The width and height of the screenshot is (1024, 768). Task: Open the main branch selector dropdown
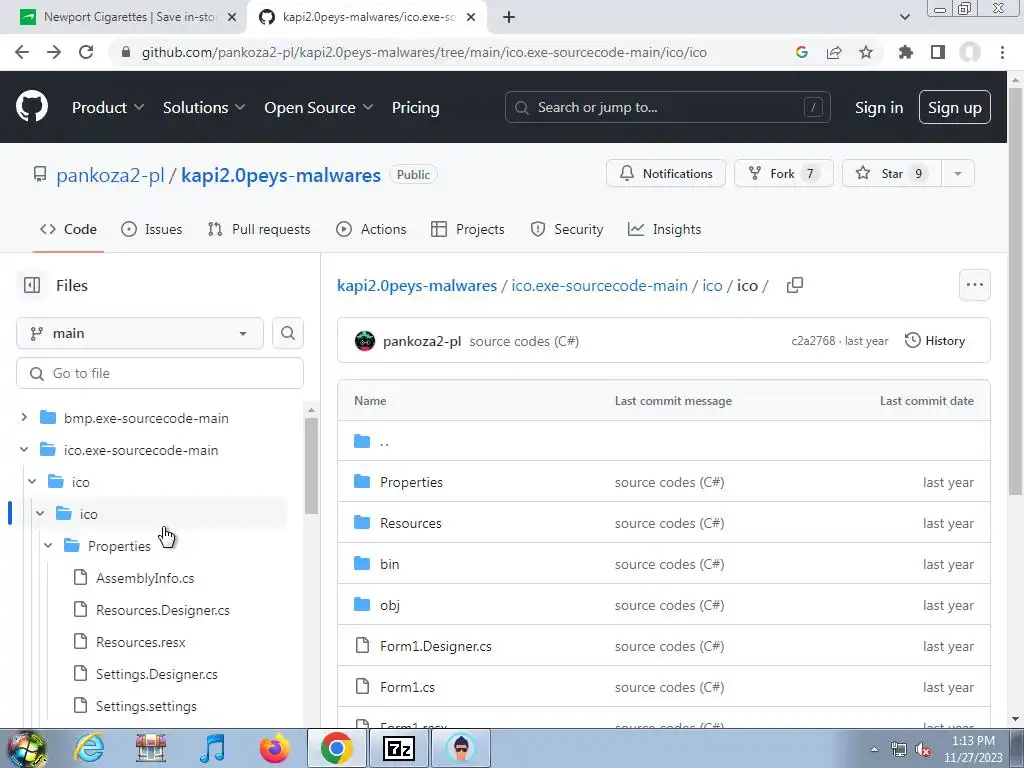coord(140,334)
